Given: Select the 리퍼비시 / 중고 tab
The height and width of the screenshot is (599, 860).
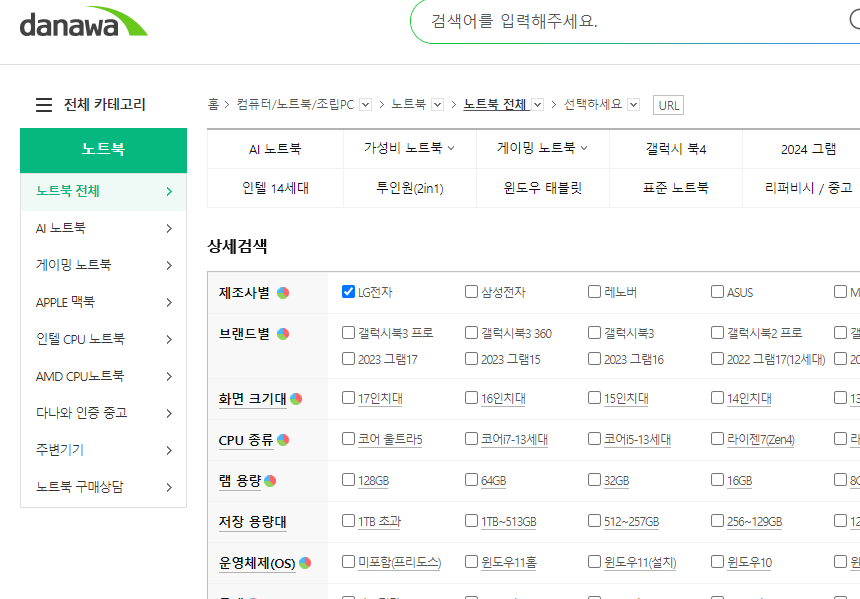Looking at the screenshot, I should click(x=808, y=188).
